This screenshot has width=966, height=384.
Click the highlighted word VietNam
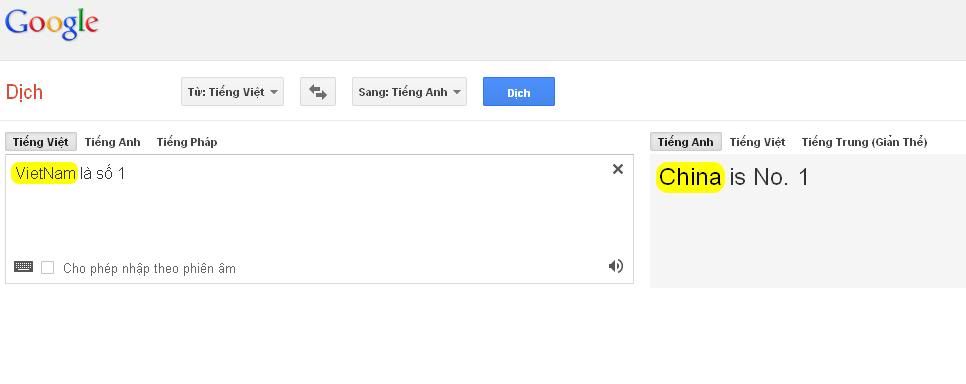pos(45,173)
